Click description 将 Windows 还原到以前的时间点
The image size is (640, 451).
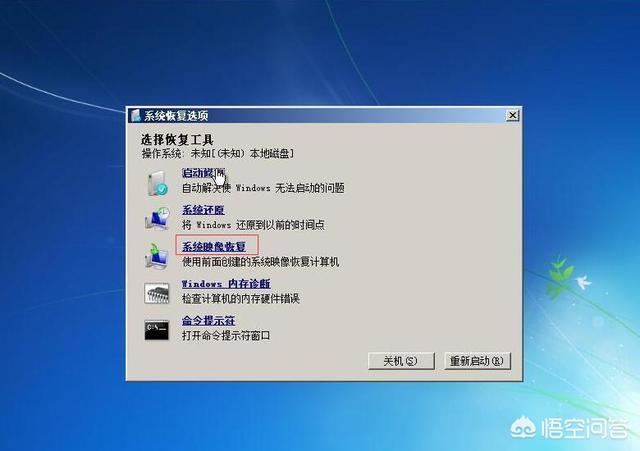[x=253, y=225]
